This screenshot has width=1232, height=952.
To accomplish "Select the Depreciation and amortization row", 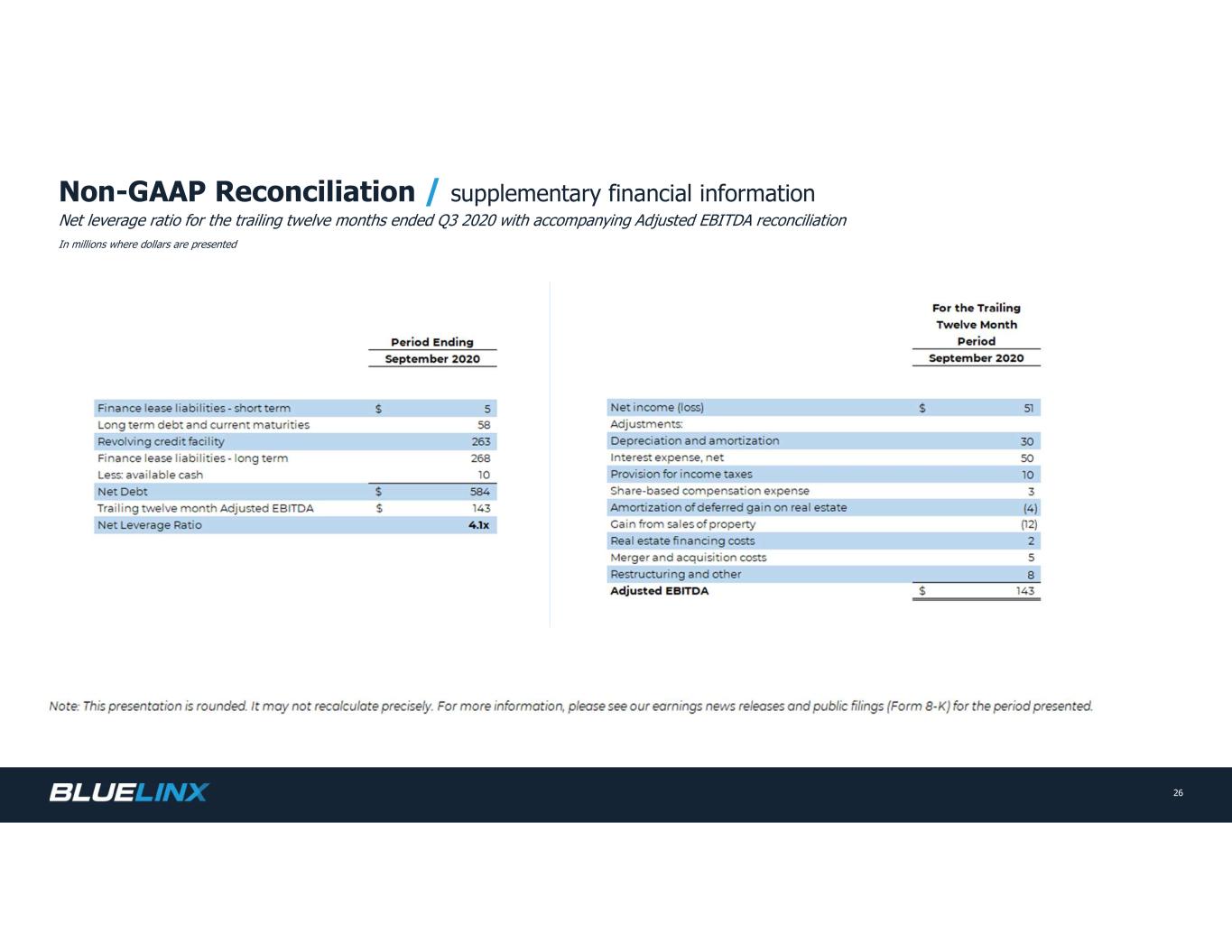I will pos(694,441).
